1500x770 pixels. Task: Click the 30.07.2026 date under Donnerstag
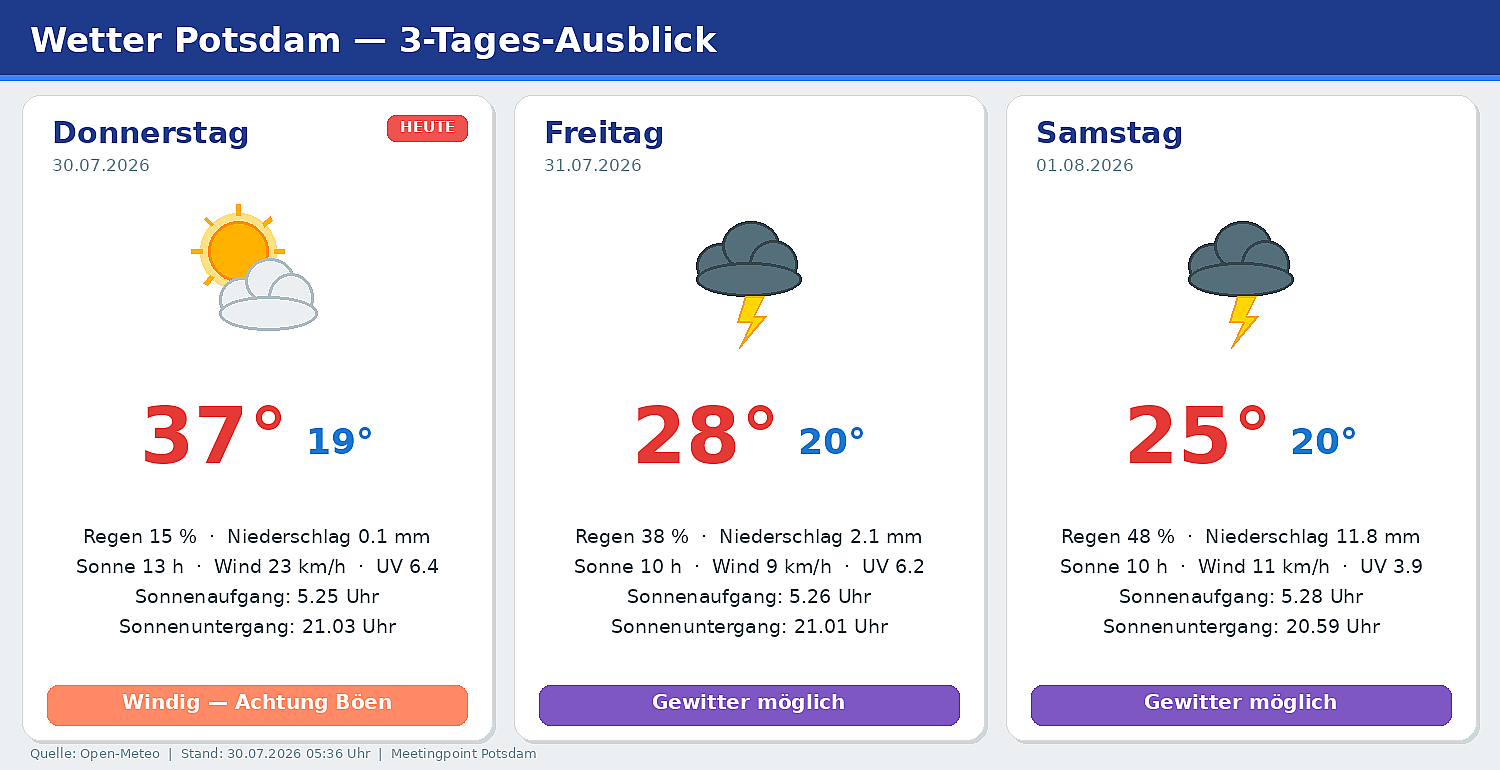click(101, 166)
